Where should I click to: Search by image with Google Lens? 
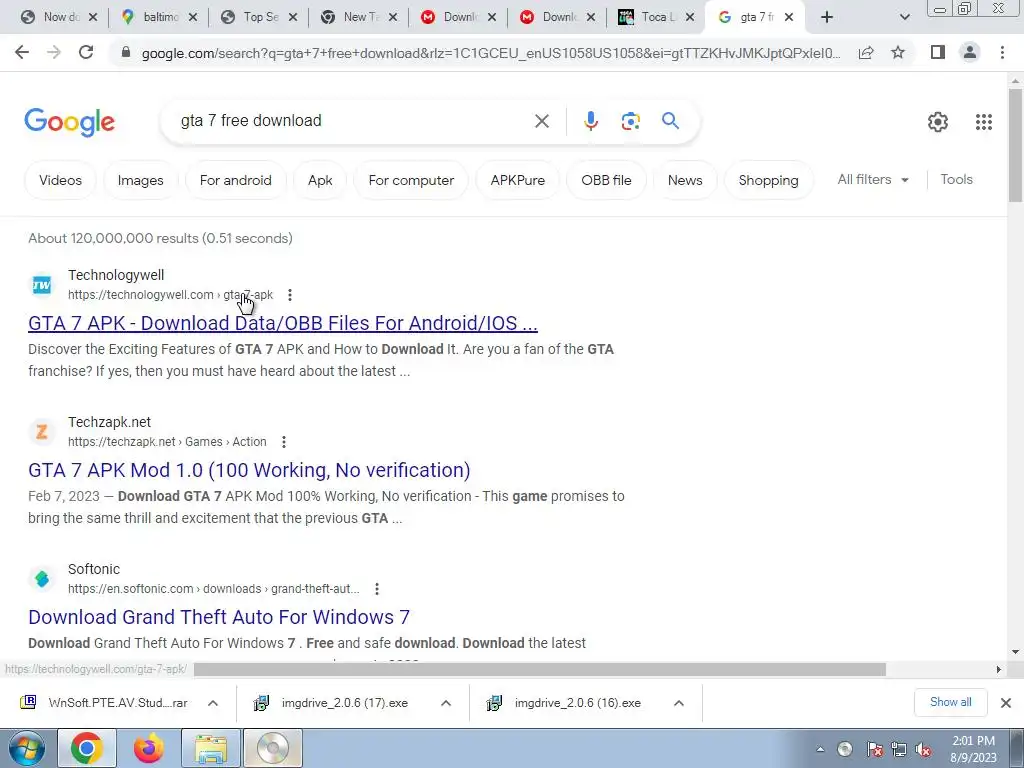630,121
